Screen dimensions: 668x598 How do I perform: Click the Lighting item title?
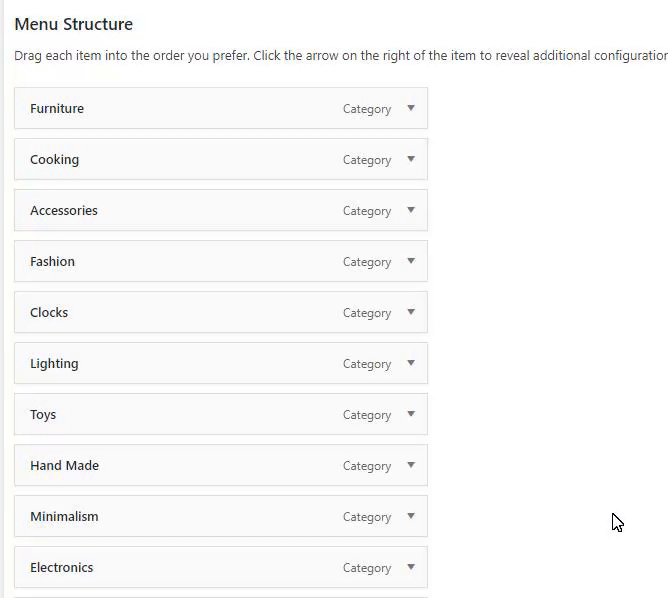click(54, 363)
